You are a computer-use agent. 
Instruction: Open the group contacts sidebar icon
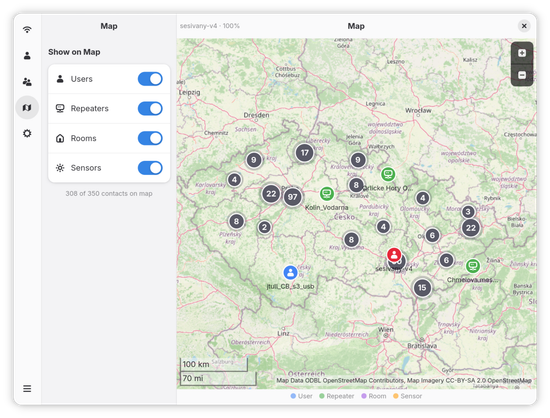tap(27, 82)
